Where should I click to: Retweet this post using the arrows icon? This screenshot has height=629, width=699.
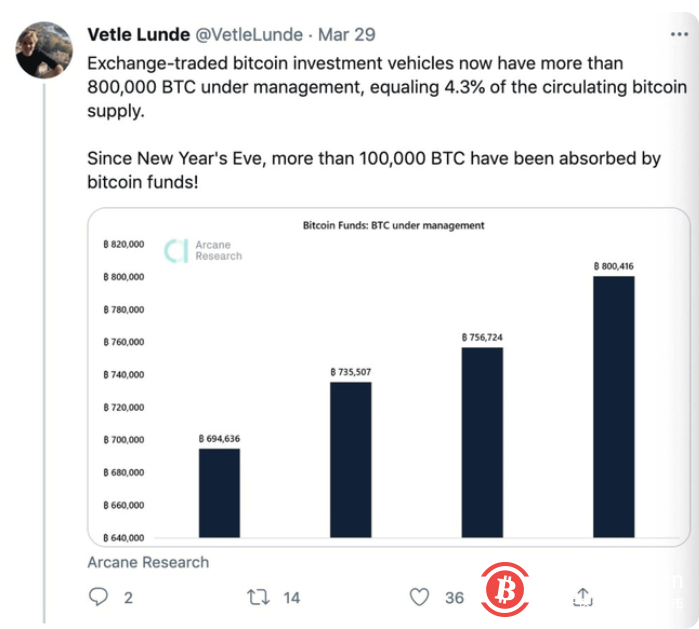click(x=258, y=597)
